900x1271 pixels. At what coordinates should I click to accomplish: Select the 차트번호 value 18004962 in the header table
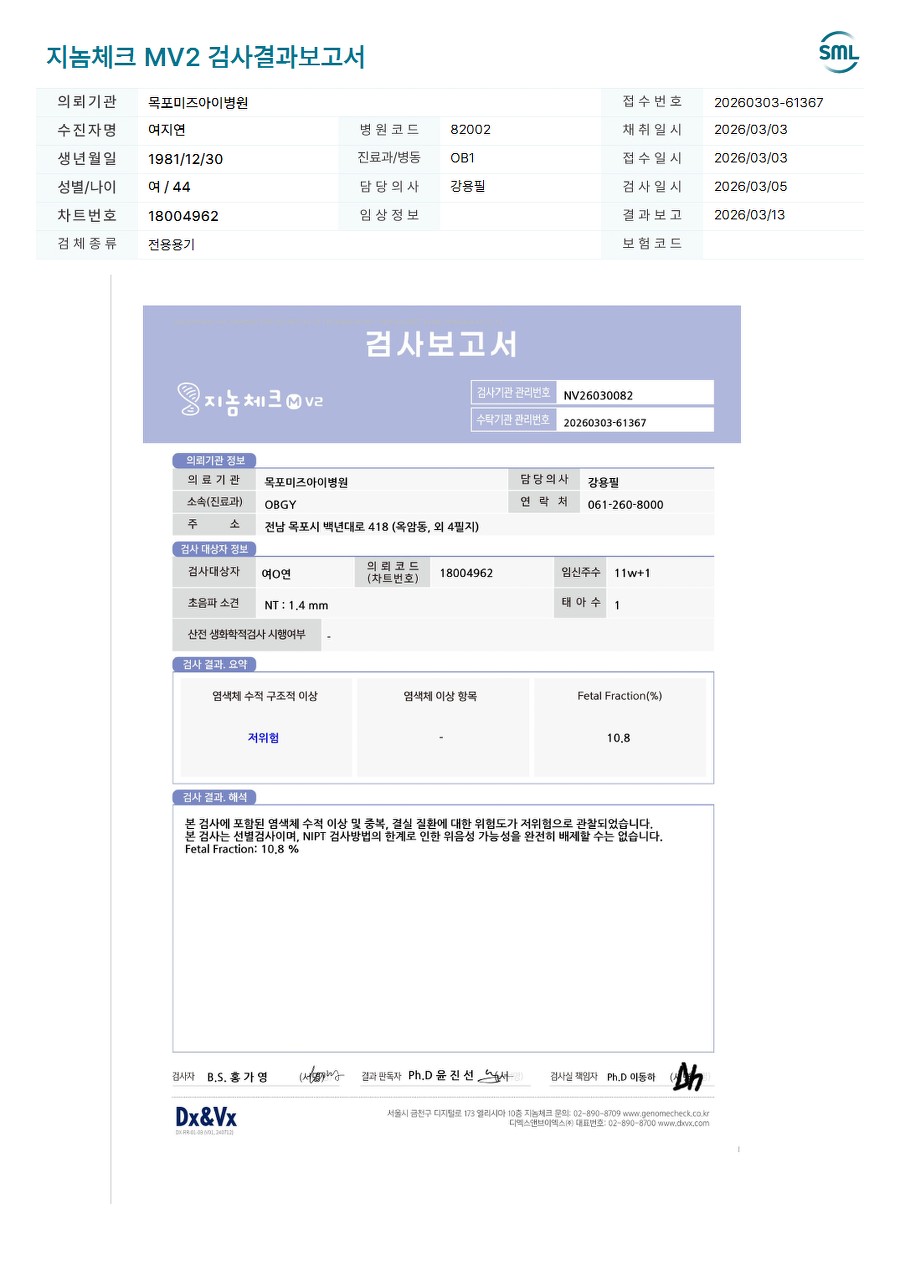click(183, 216)
